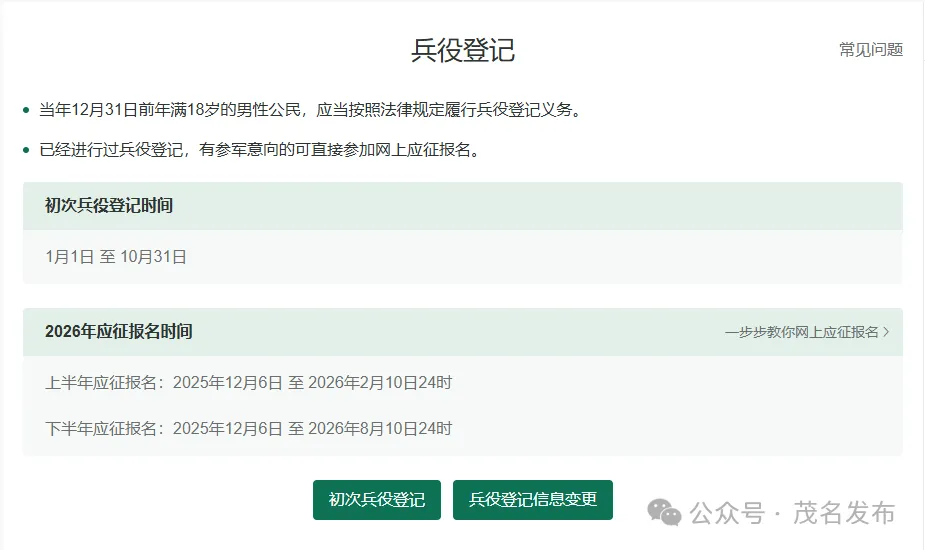Click chevron arrow beside 一步步教你网上应征报名
925x550 pixels.
[886, 332]
